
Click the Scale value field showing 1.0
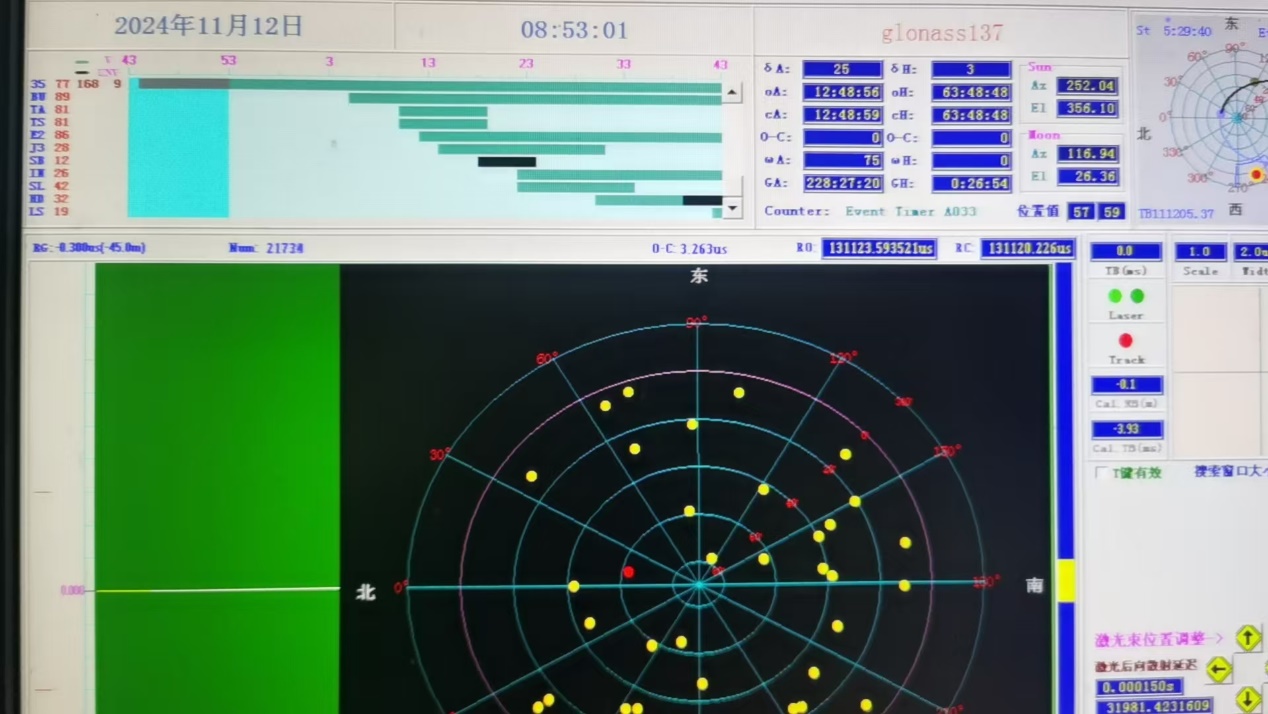[1200, 252]
